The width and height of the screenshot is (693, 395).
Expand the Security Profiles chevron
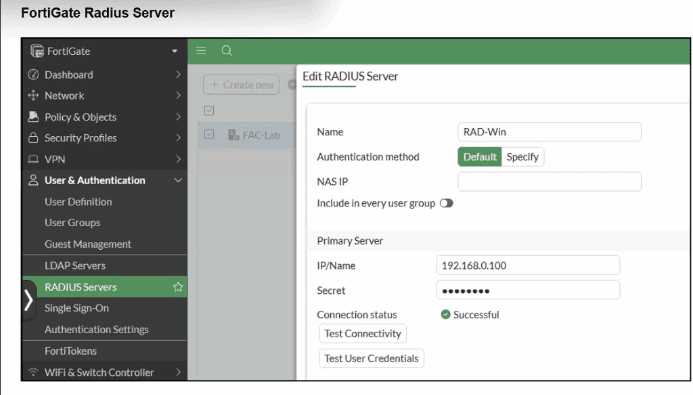(x=178, y=138)
